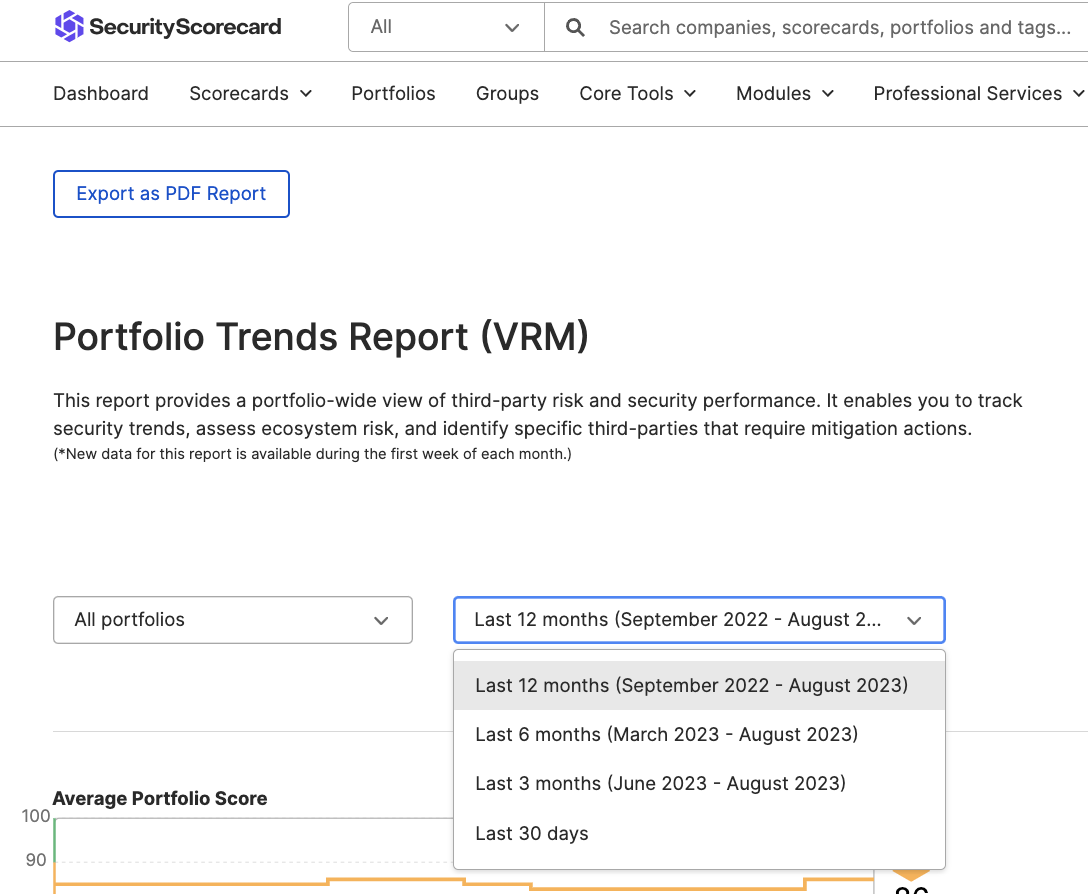Select Last 6 months option

point(699,734)
